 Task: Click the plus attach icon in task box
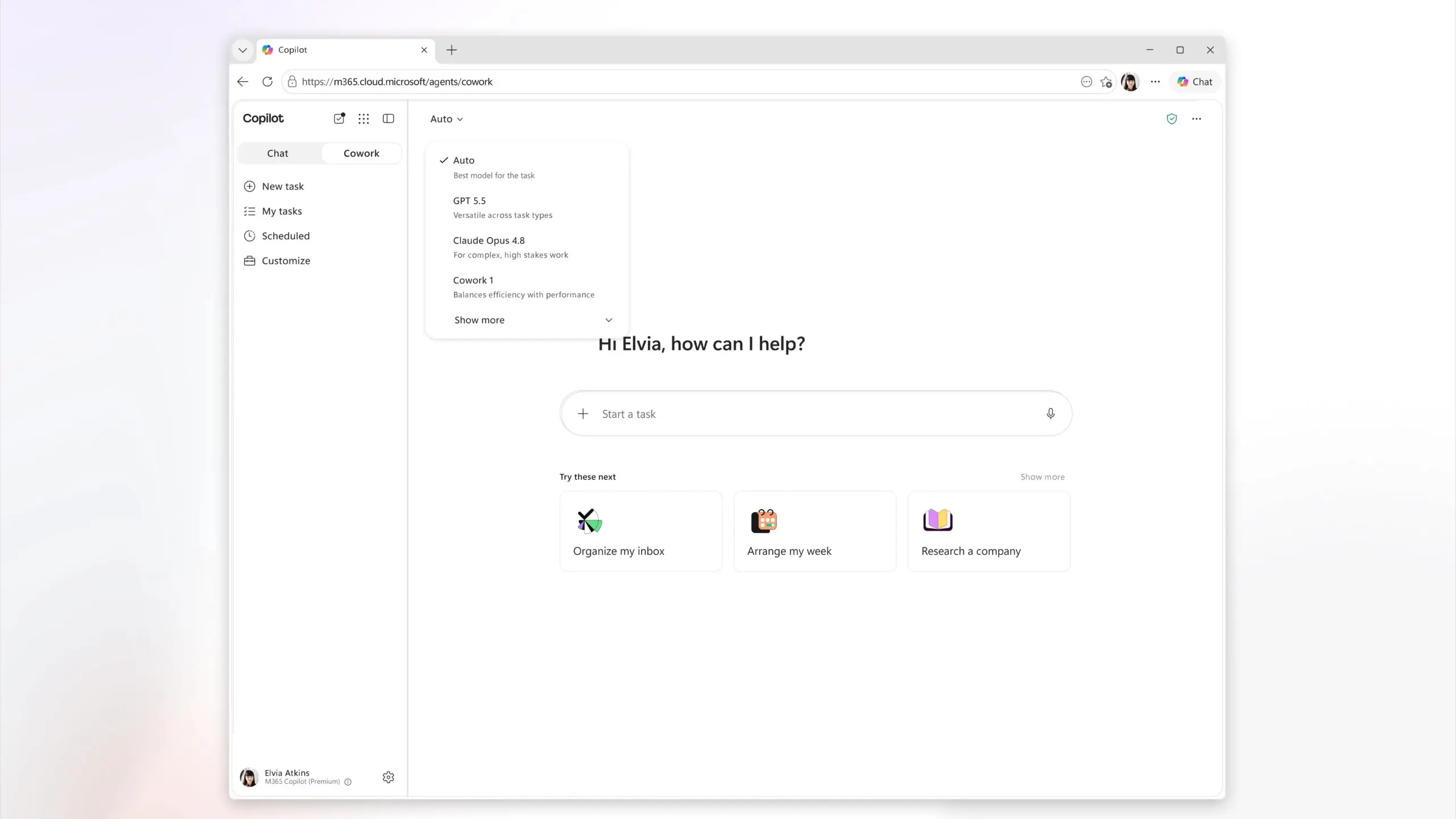click(583, 413)
